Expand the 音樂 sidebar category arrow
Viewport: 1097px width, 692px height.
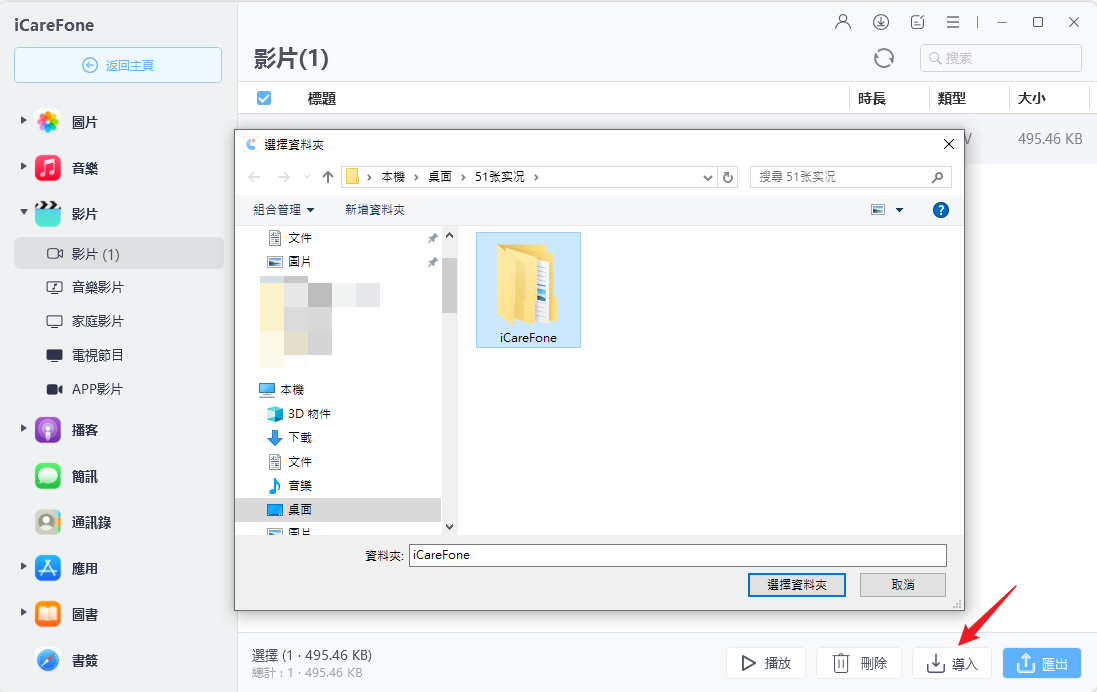click(x=23, y=167)
